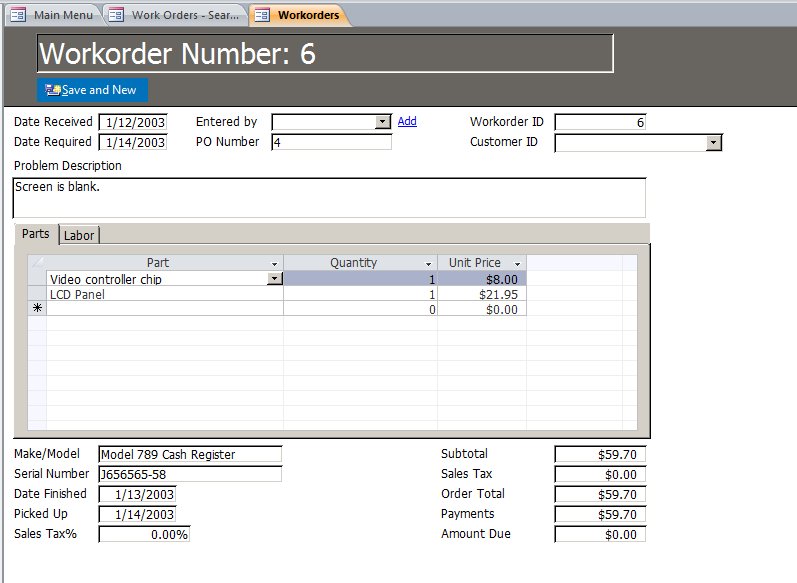
Task: Click the Payments field
Action: 600,514
